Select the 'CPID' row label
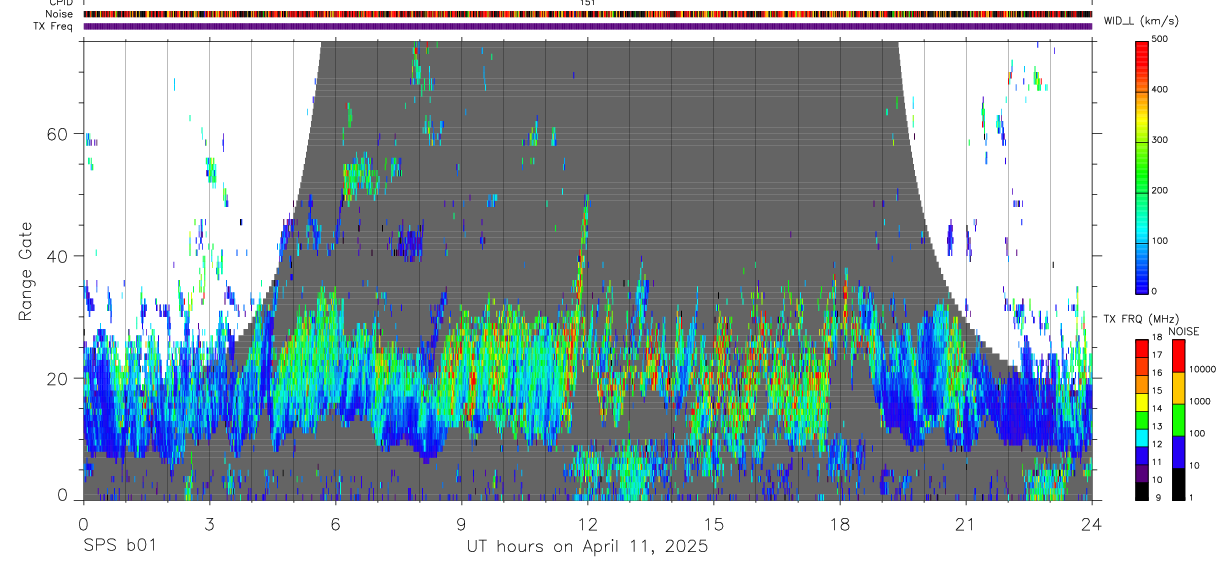 click(x=60, y=3)
